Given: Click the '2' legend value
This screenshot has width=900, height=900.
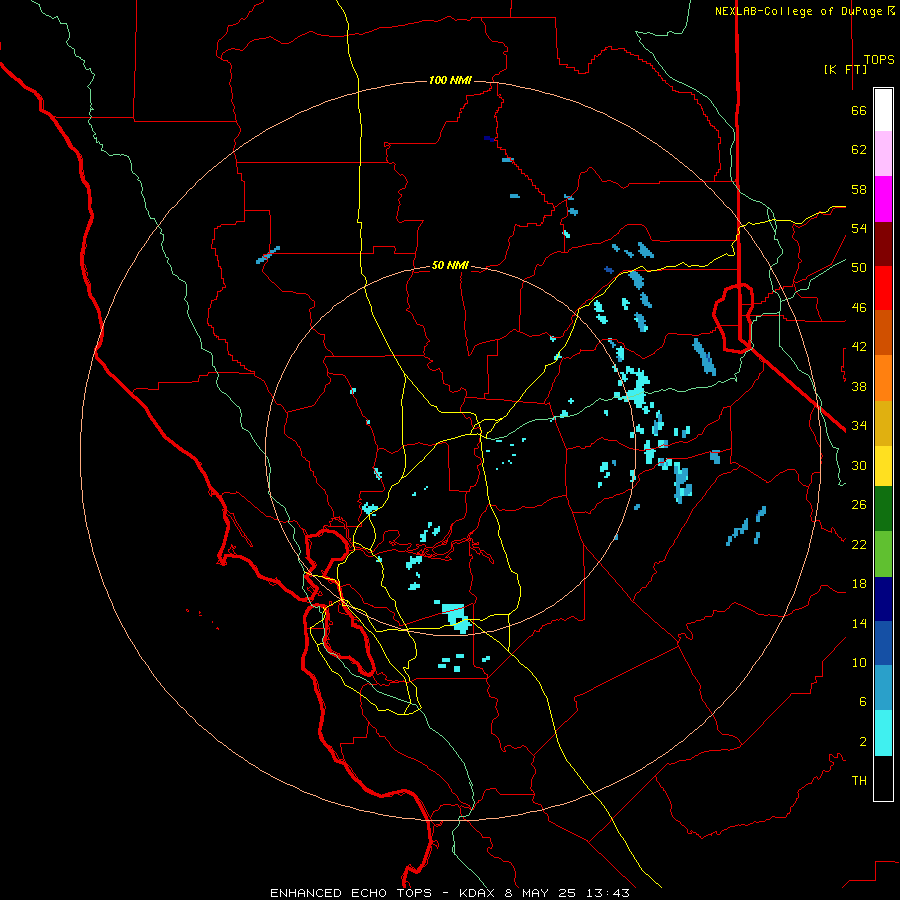Looking at the screenshot, I should 863,741.
